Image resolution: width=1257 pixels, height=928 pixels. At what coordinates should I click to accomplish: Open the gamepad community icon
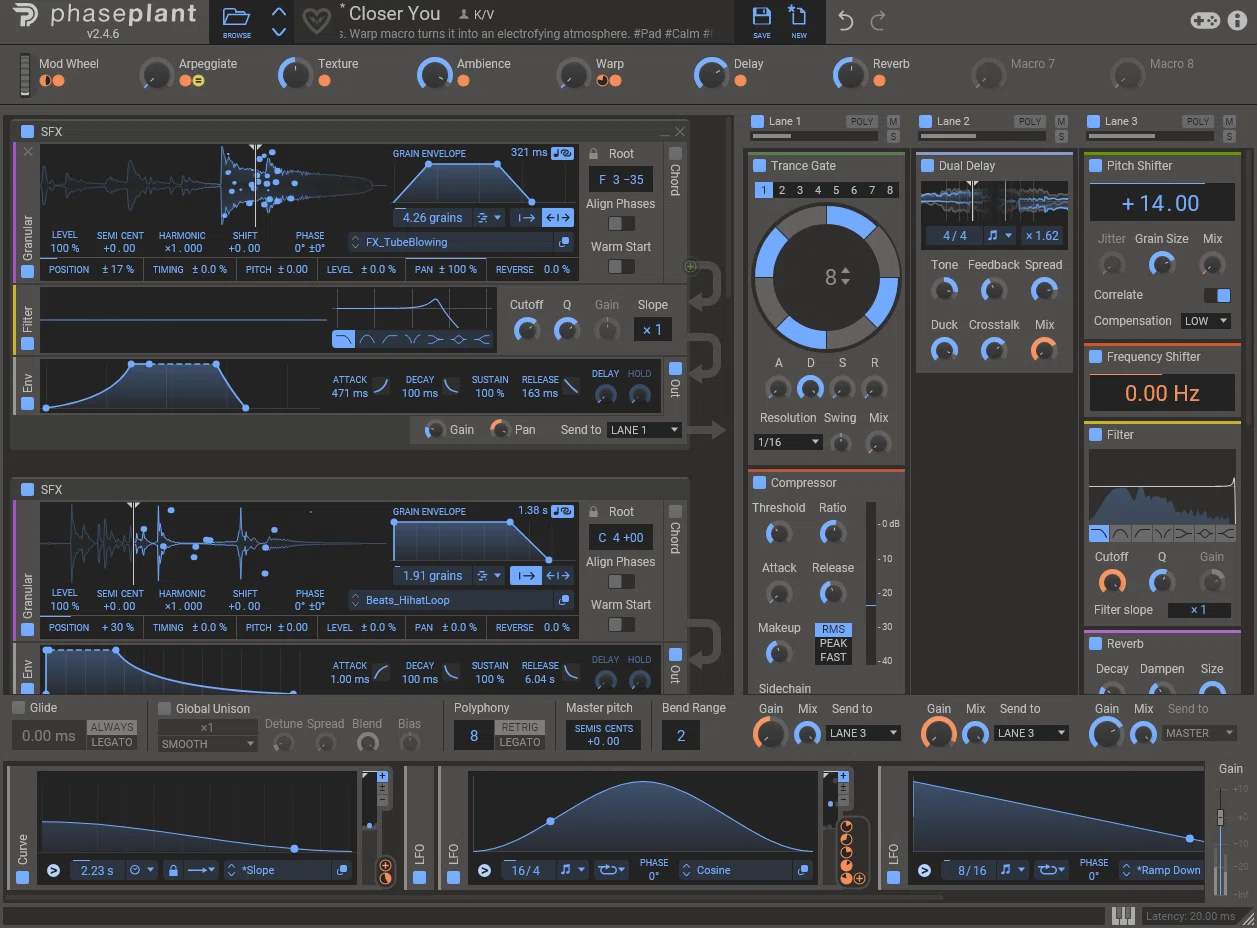click(1205, 20)
